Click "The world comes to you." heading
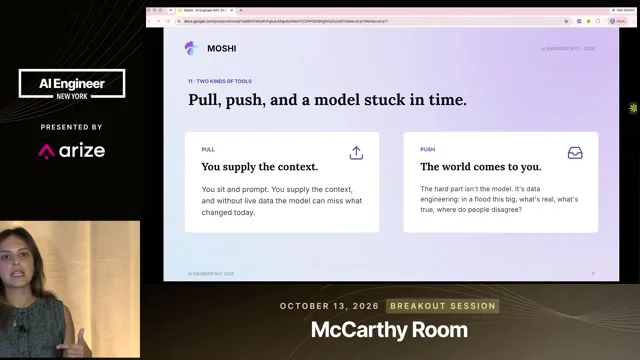 [x=481, y=167]
